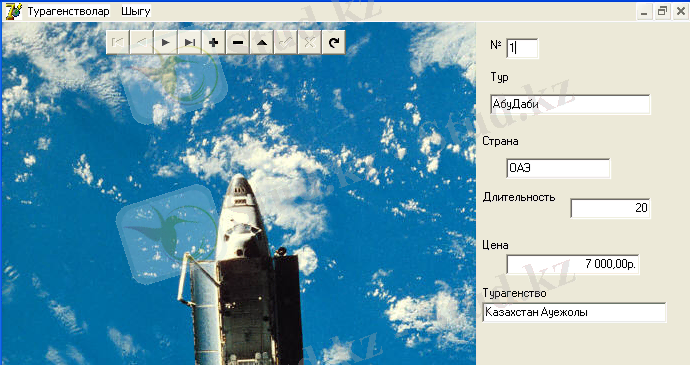Click the application icon in title bar
690x365 pixels.
pyautogui.click(x=13, y=11)
